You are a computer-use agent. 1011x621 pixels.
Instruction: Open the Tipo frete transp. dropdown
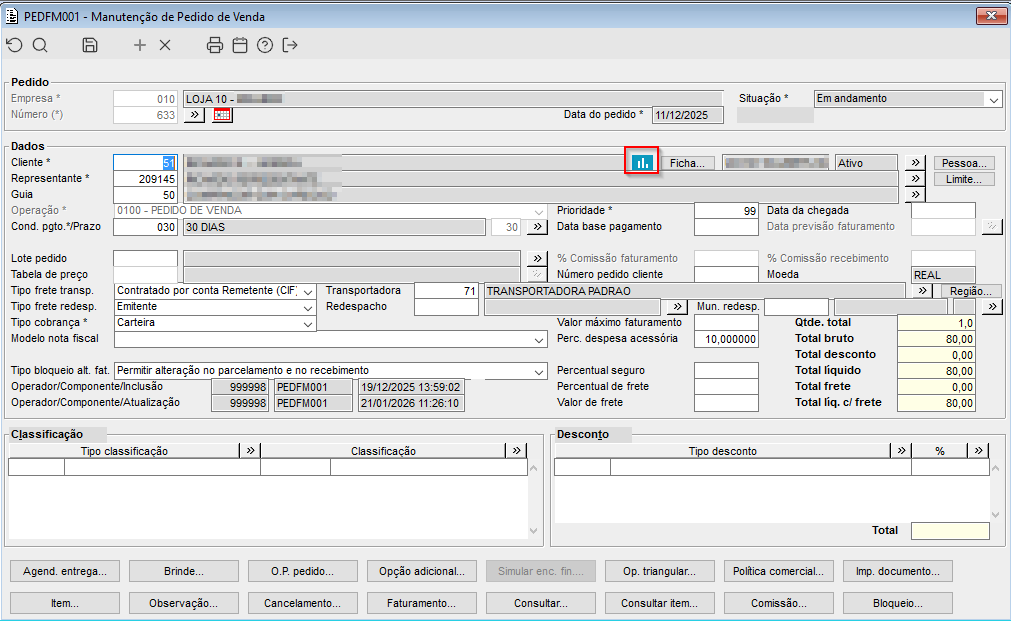pyautogui.click(x=308, y=291)
